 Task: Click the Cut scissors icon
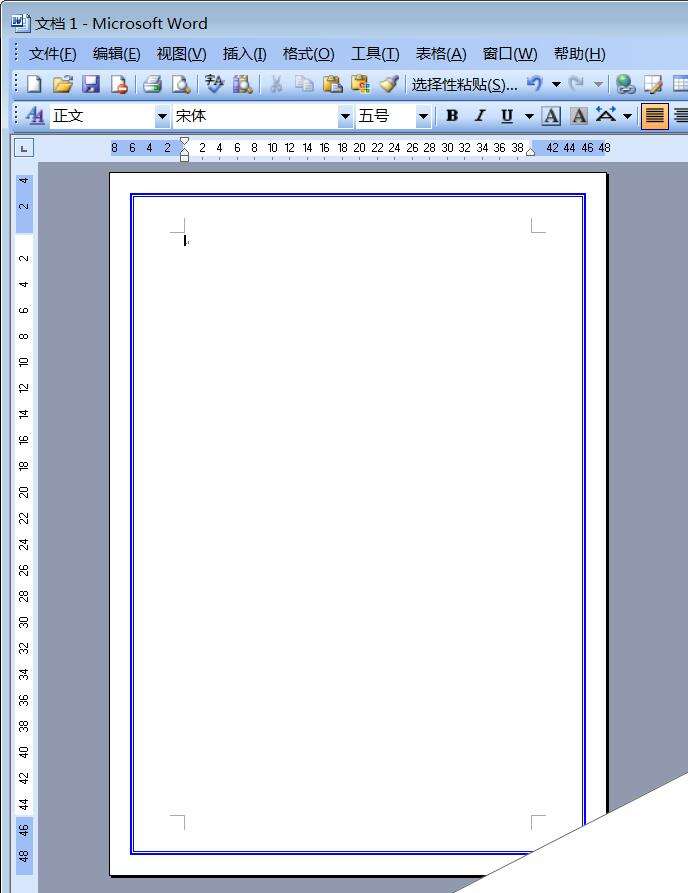(276, 84)
